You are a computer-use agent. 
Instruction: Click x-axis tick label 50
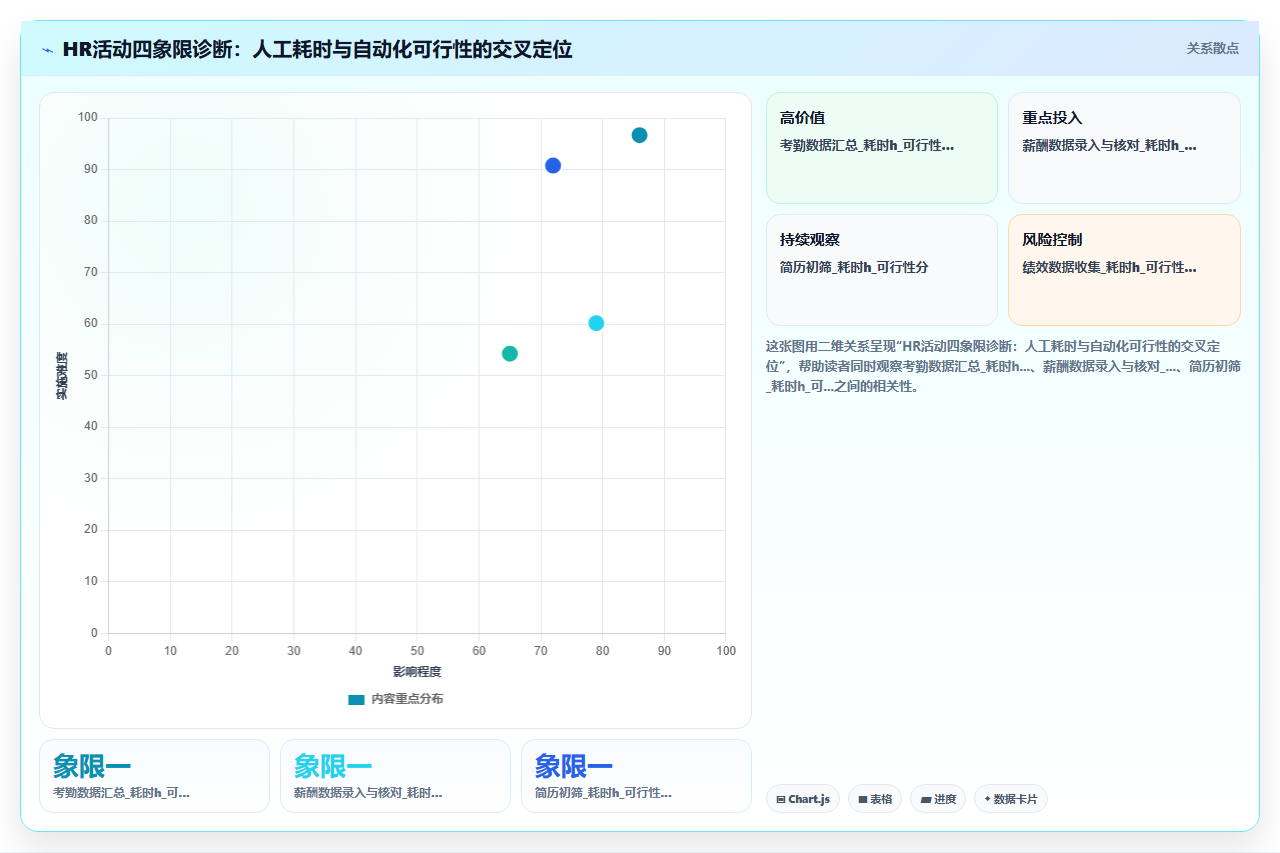point(417,651)
